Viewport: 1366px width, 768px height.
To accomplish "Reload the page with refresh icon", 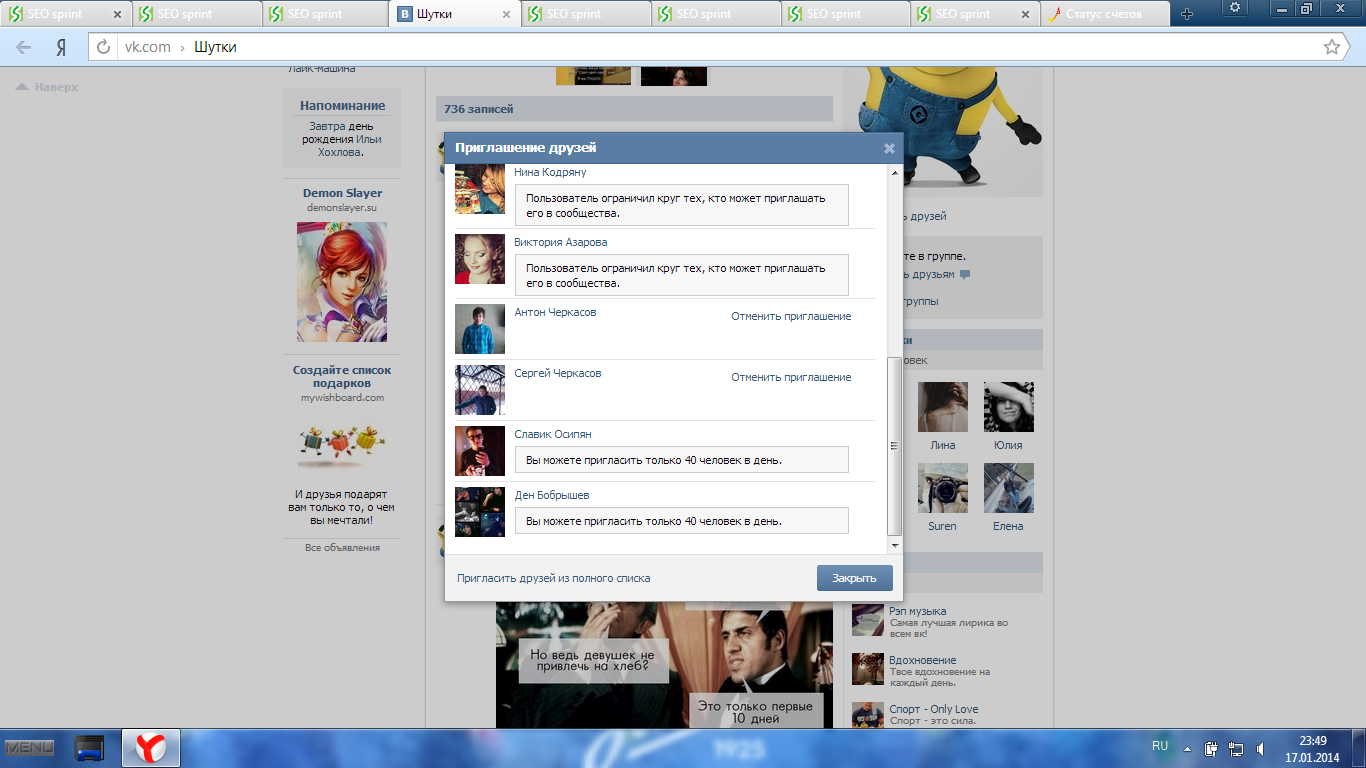I will 103,47.
